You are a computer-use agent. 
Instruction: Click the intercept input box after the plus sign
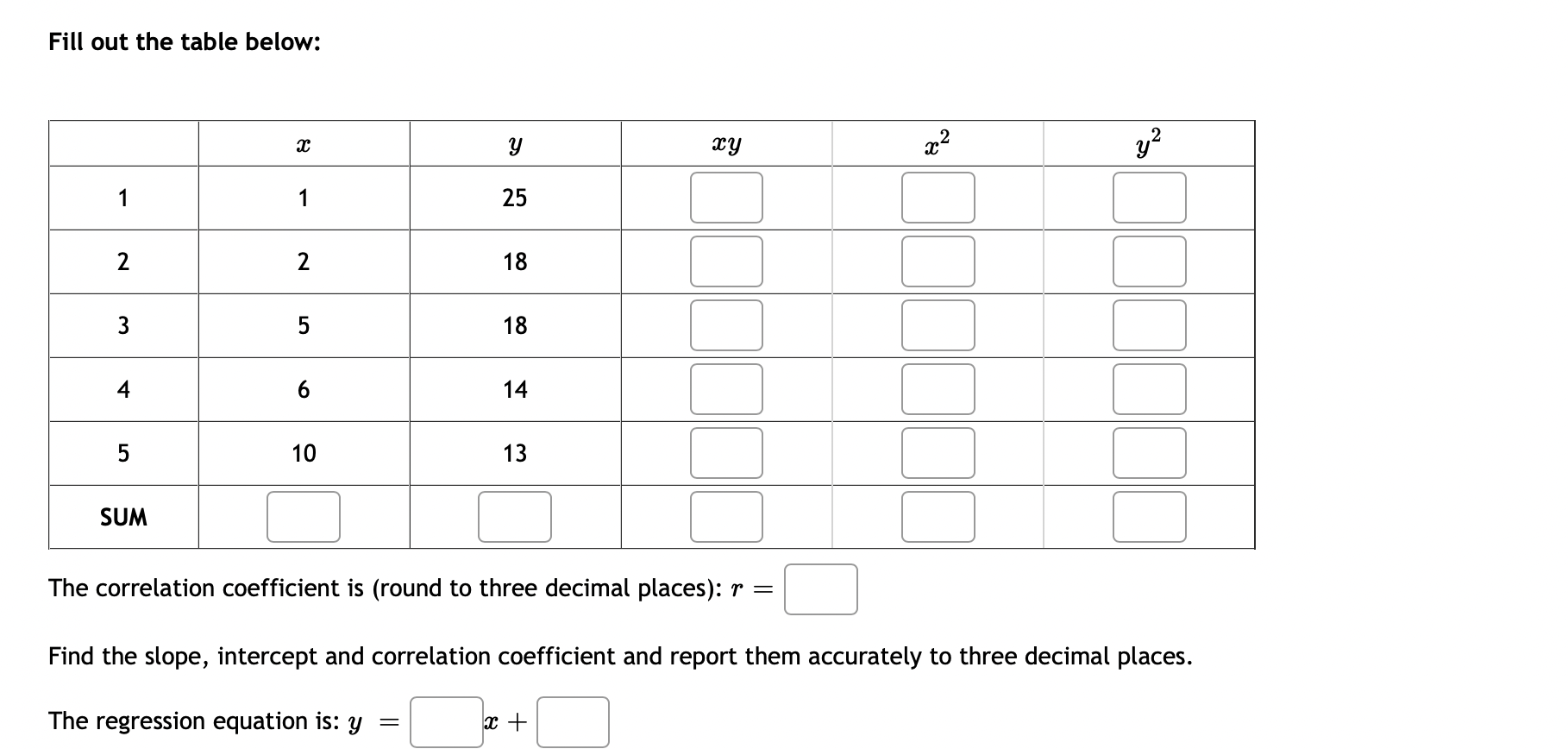(572, 721)
